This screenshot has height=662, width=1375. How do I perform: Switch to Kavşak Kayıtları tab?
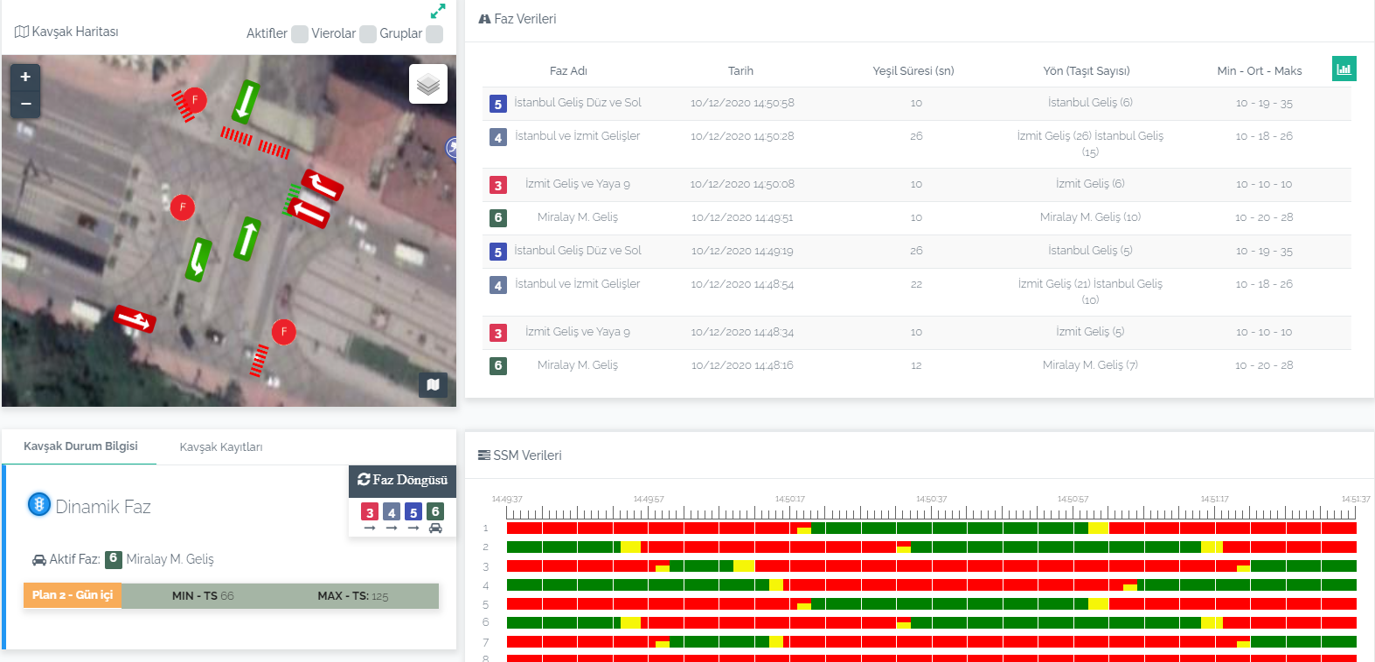pos(221,447)
